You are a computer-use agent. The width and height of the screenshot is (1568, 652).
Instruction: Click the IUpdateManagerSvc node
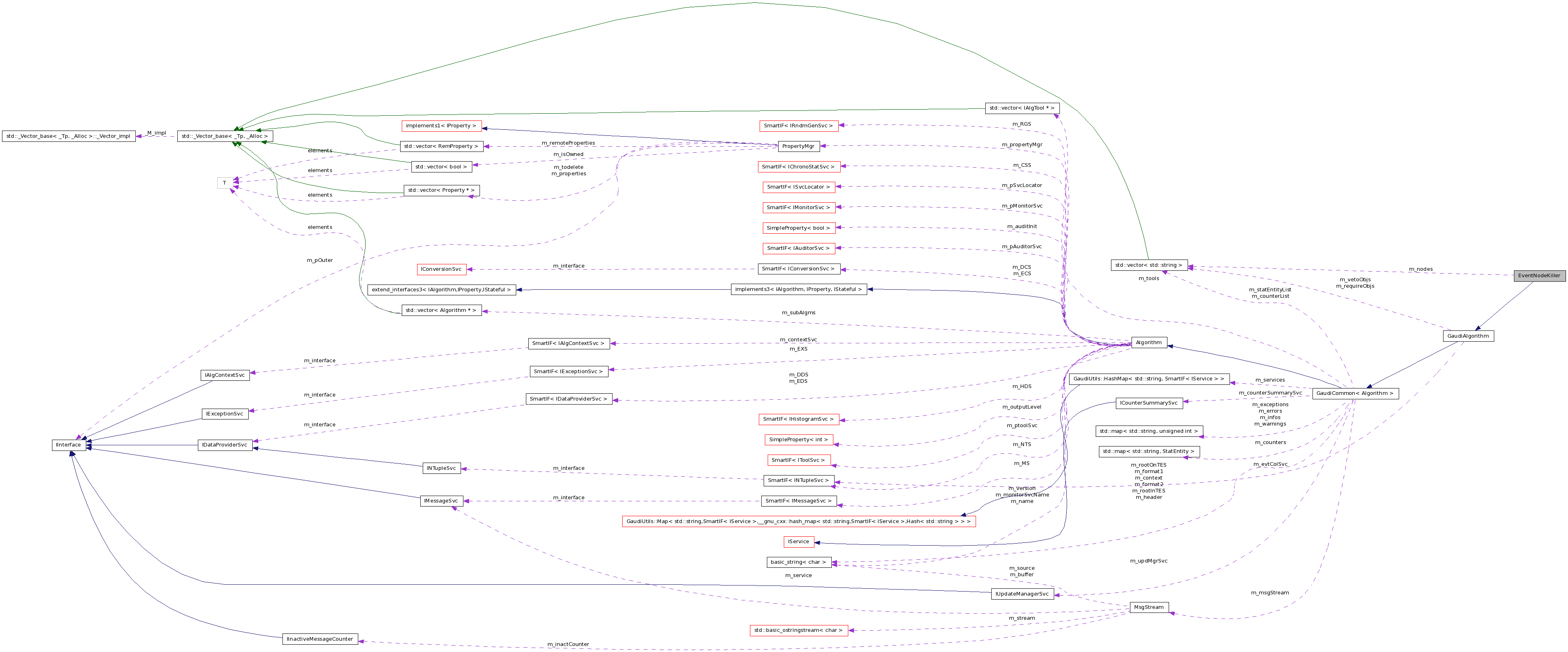click(1023, 594)
